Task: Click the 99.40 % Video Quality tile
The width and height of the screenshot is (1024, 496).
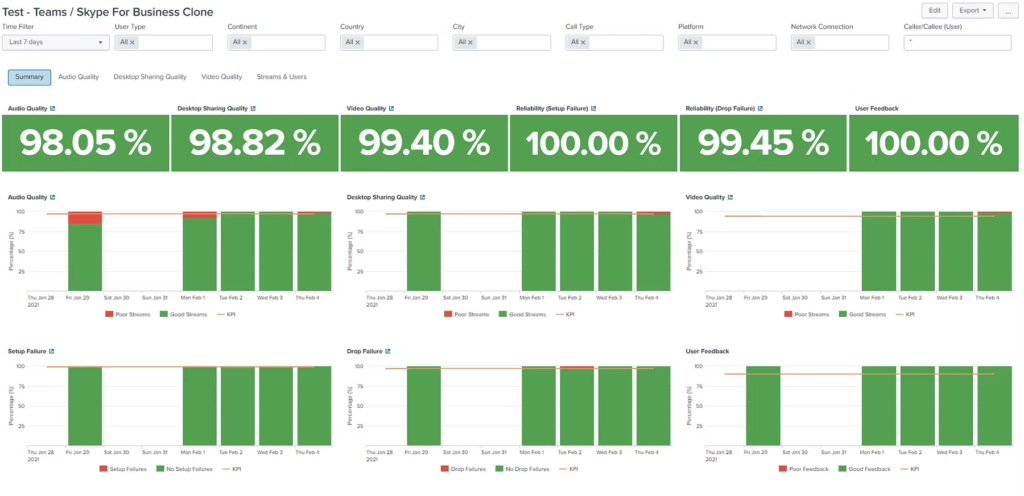Action: [x=424, y=144]
